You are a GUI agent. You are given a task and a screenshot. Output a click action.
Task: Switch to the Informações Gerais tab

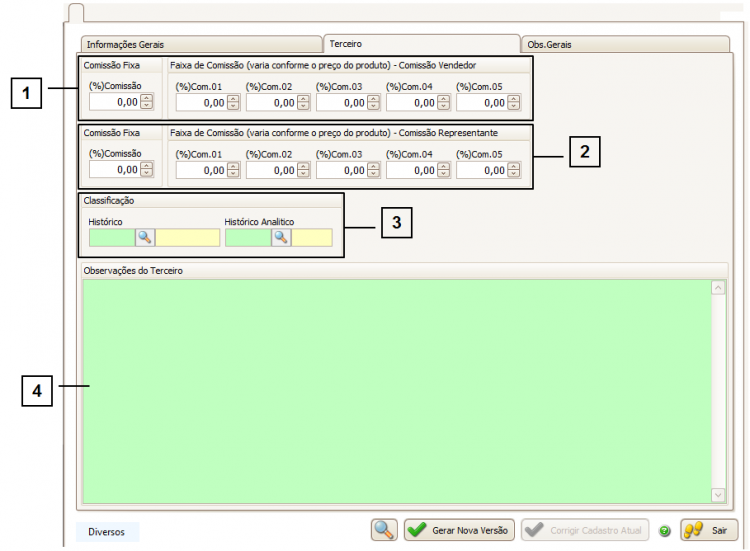(x=200, y=45)
